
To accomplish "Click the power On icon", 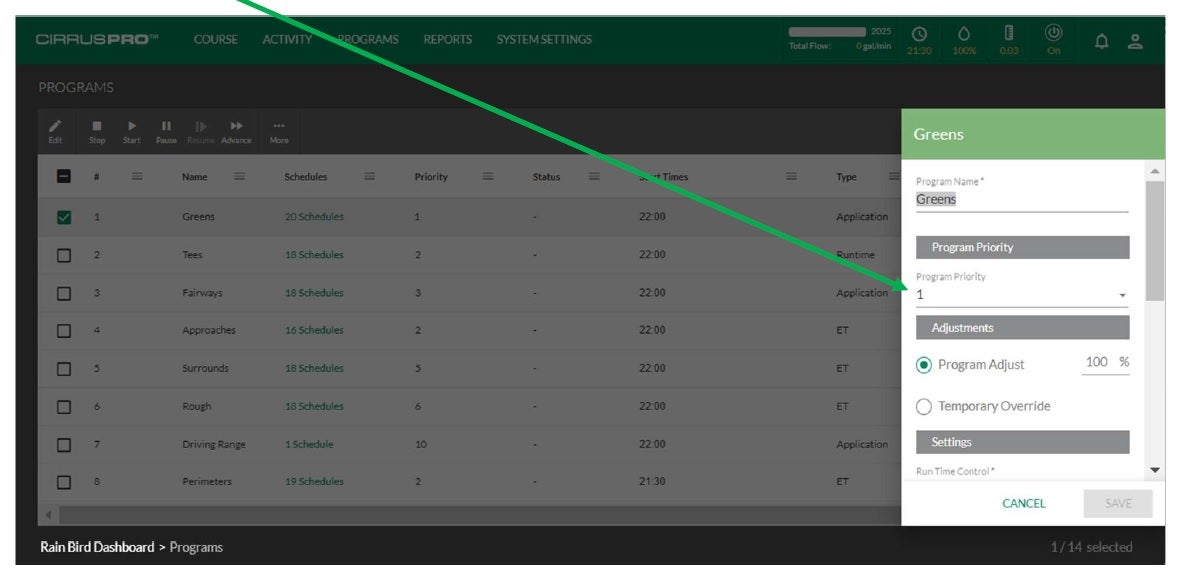I will pos(1053,33).
